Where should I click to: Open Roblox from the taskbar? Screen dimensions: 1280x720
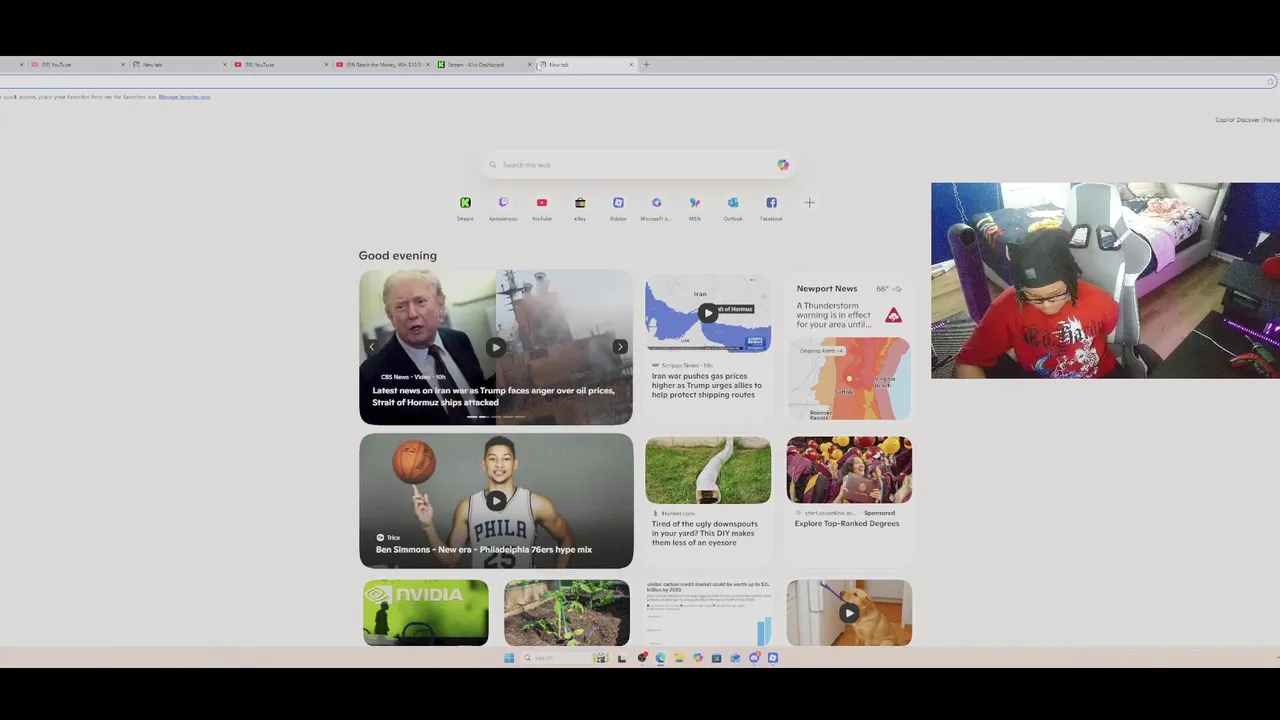tap(773, 658)
